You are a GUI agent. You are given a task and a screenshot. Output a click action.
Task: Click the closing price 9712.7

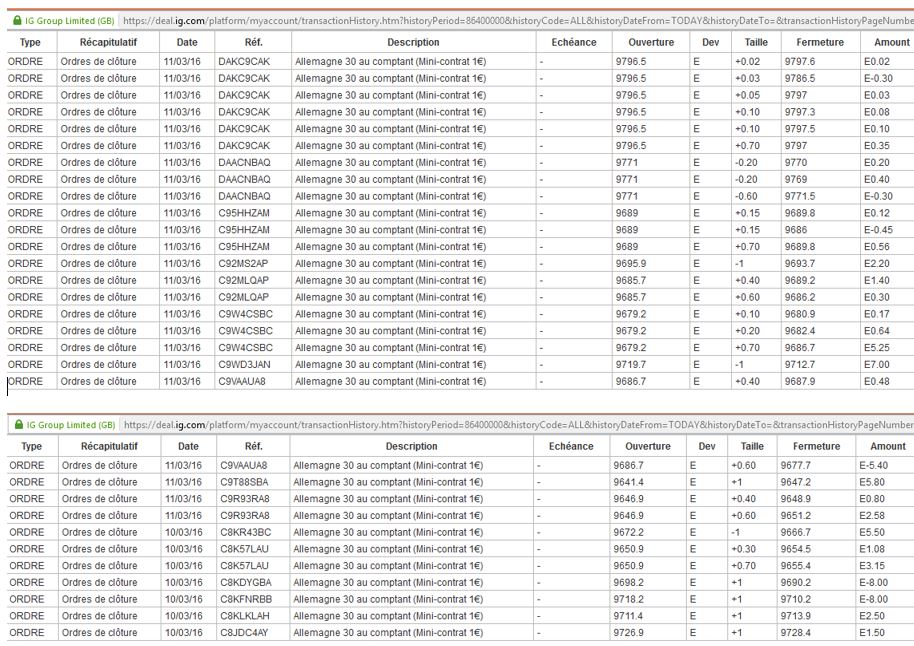(x=800, y=364)
